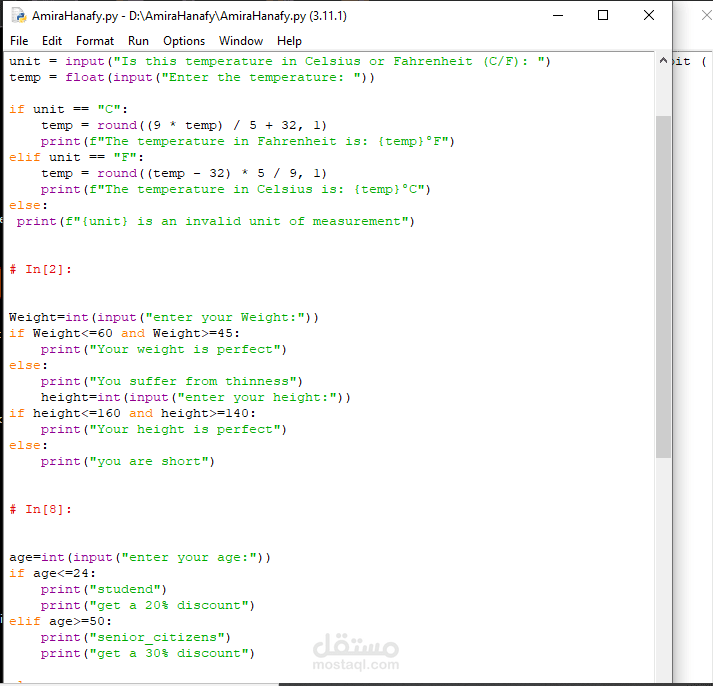Close the background window at right edge
Viewport: 713px width, 686px height.
pyautogui.click(x=706, y=15)
